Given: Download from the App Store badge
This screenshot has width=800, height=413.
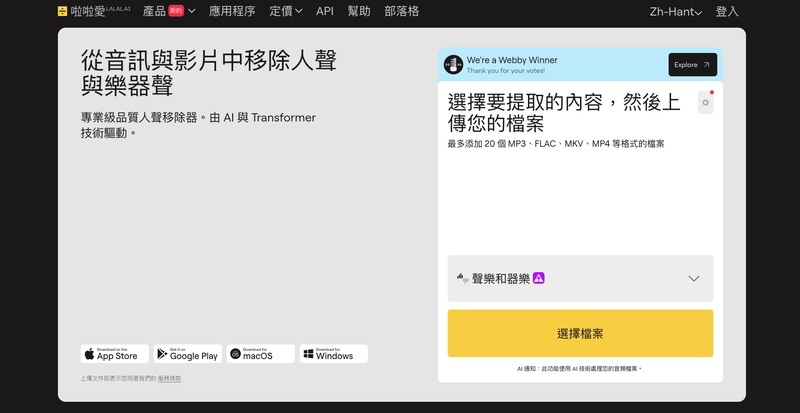Looking at the screenshot, I should coord(115,354).
